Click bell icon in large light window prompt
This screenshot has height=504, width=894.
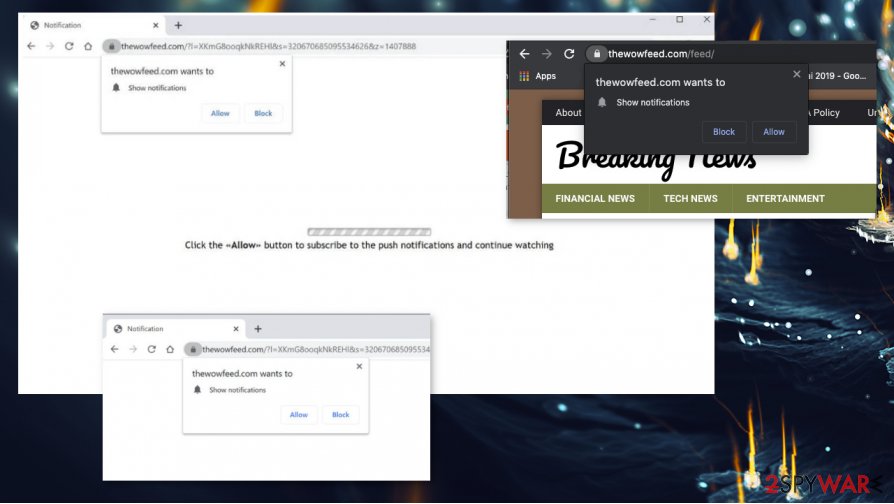click(x=116, y=87)
